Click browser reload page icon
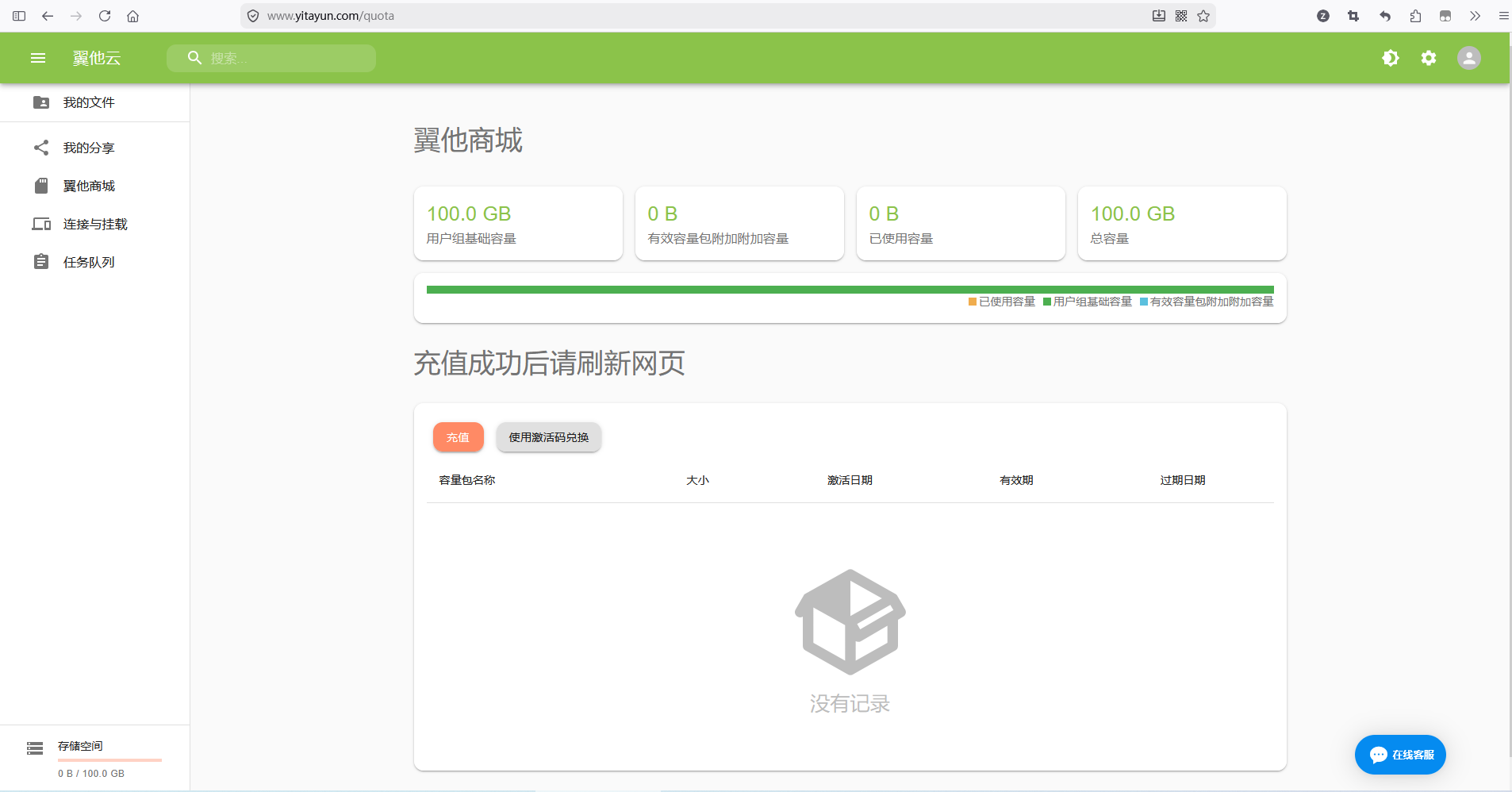 105,16
